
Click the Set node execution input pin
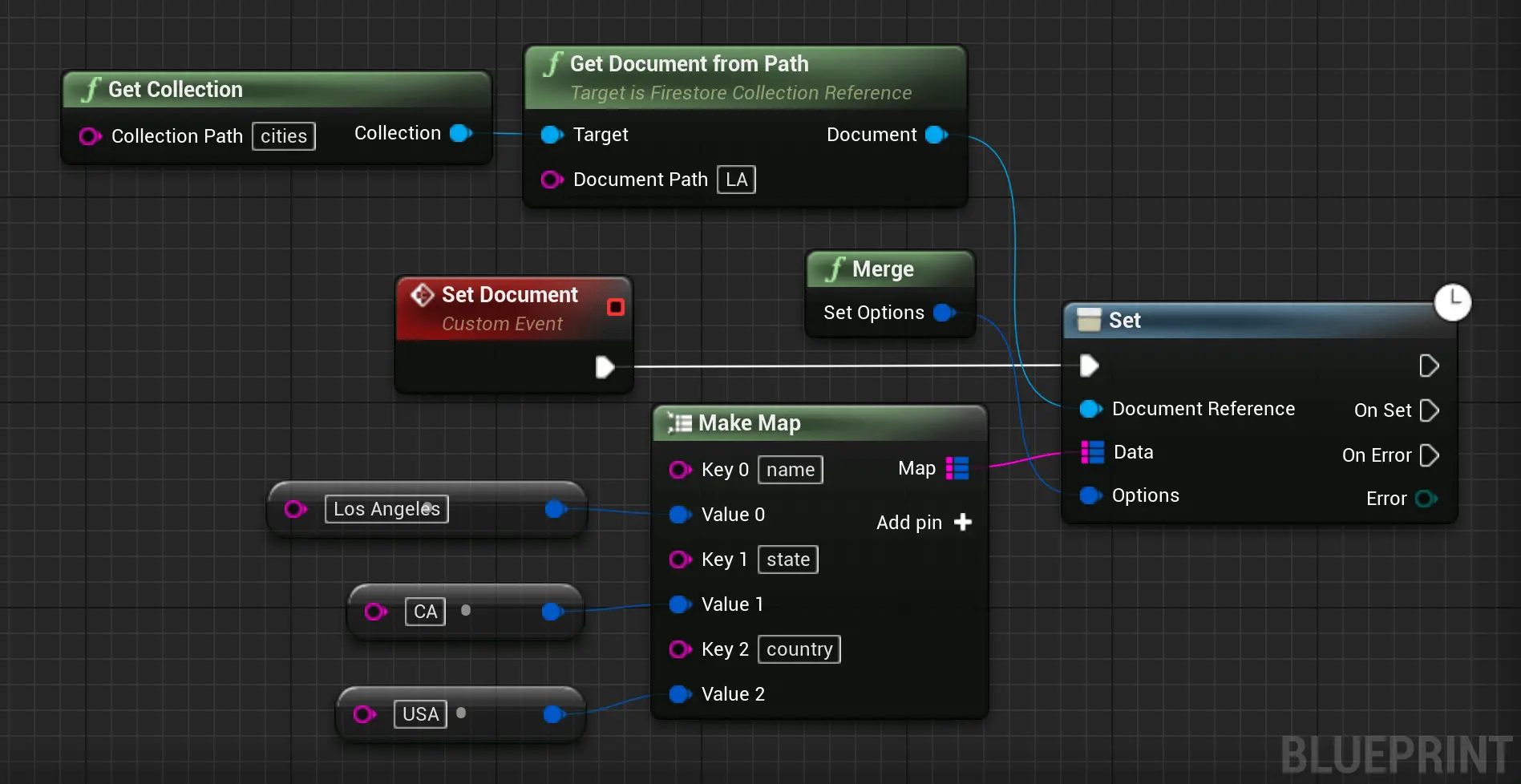point(1089,366)
